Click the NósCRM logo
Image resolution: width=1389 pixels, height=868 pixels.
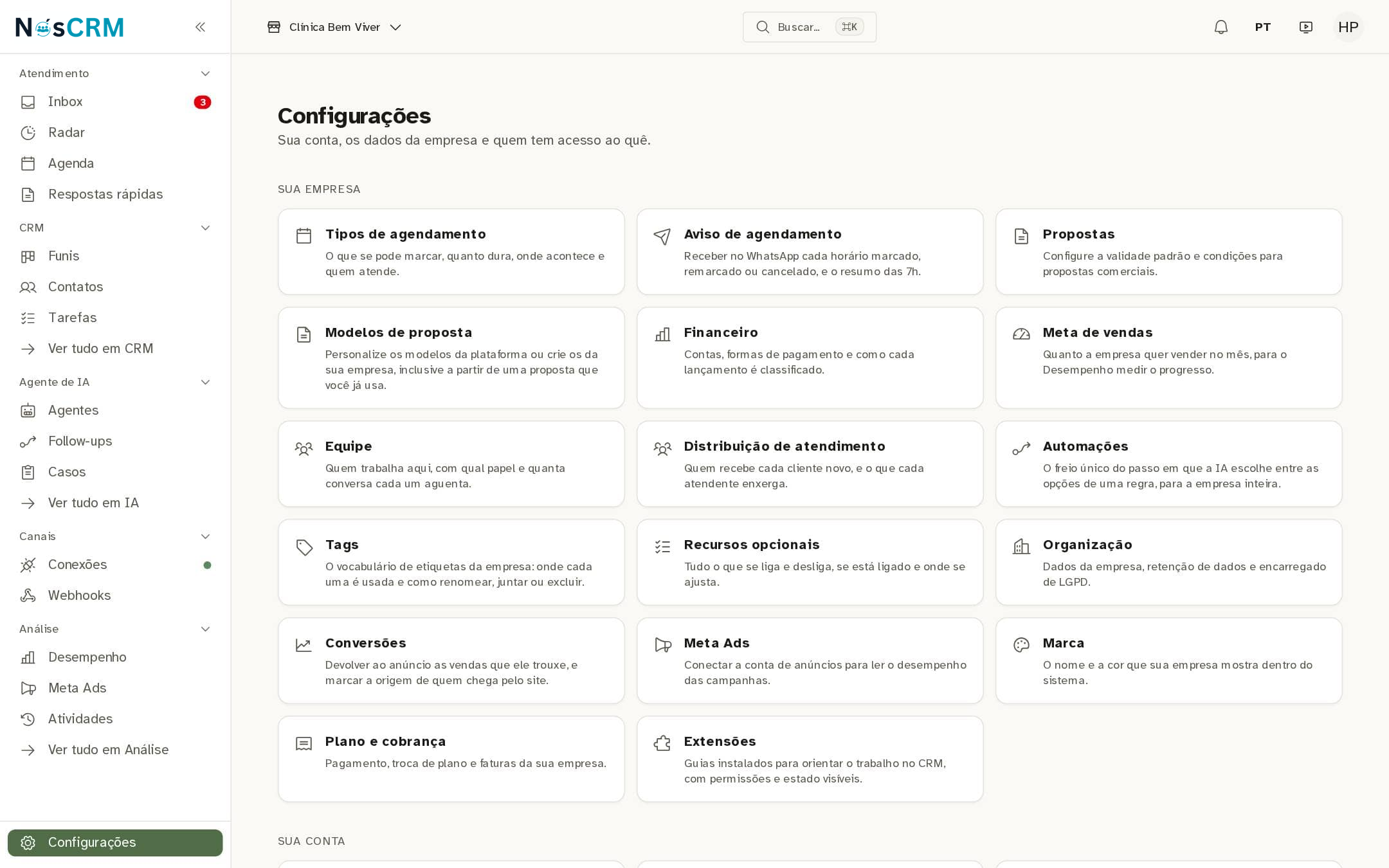[x=69, y=27]
